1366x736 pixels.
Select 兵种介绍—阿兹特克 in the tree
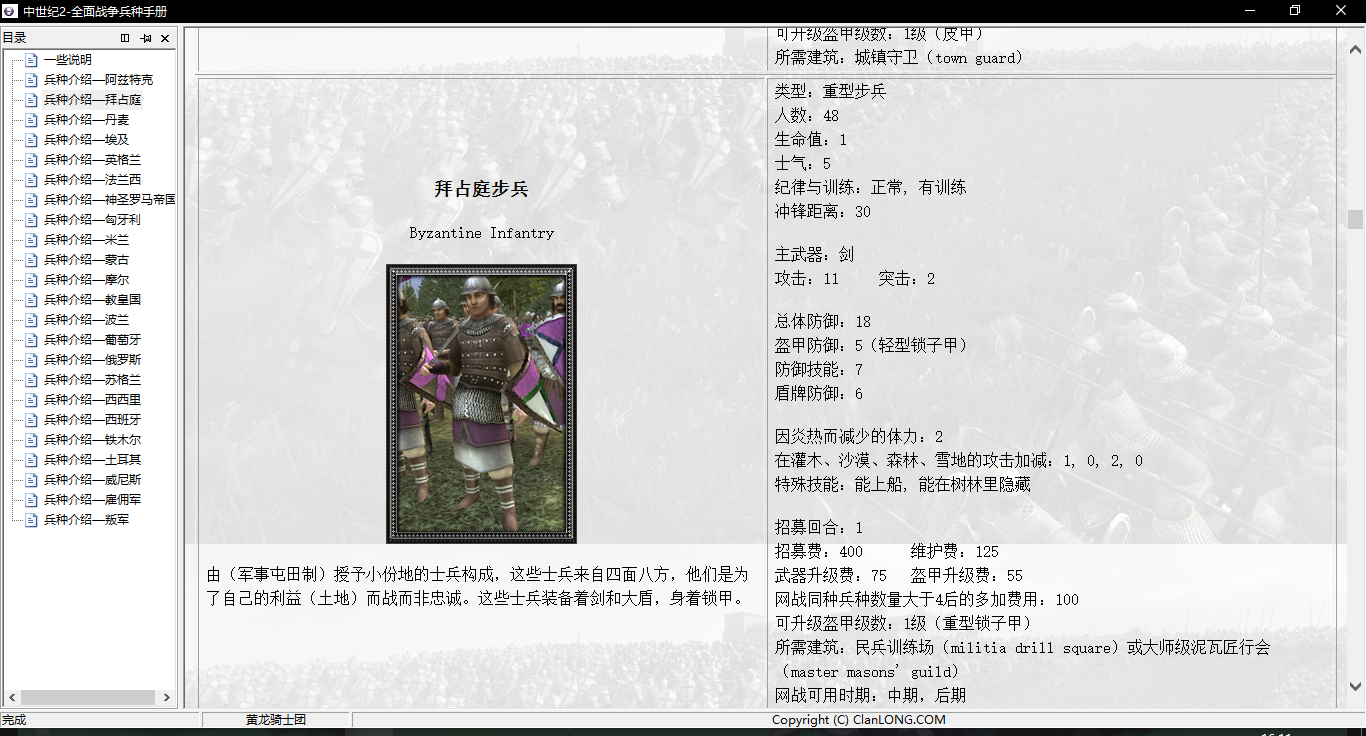click(x=98, y=80)
